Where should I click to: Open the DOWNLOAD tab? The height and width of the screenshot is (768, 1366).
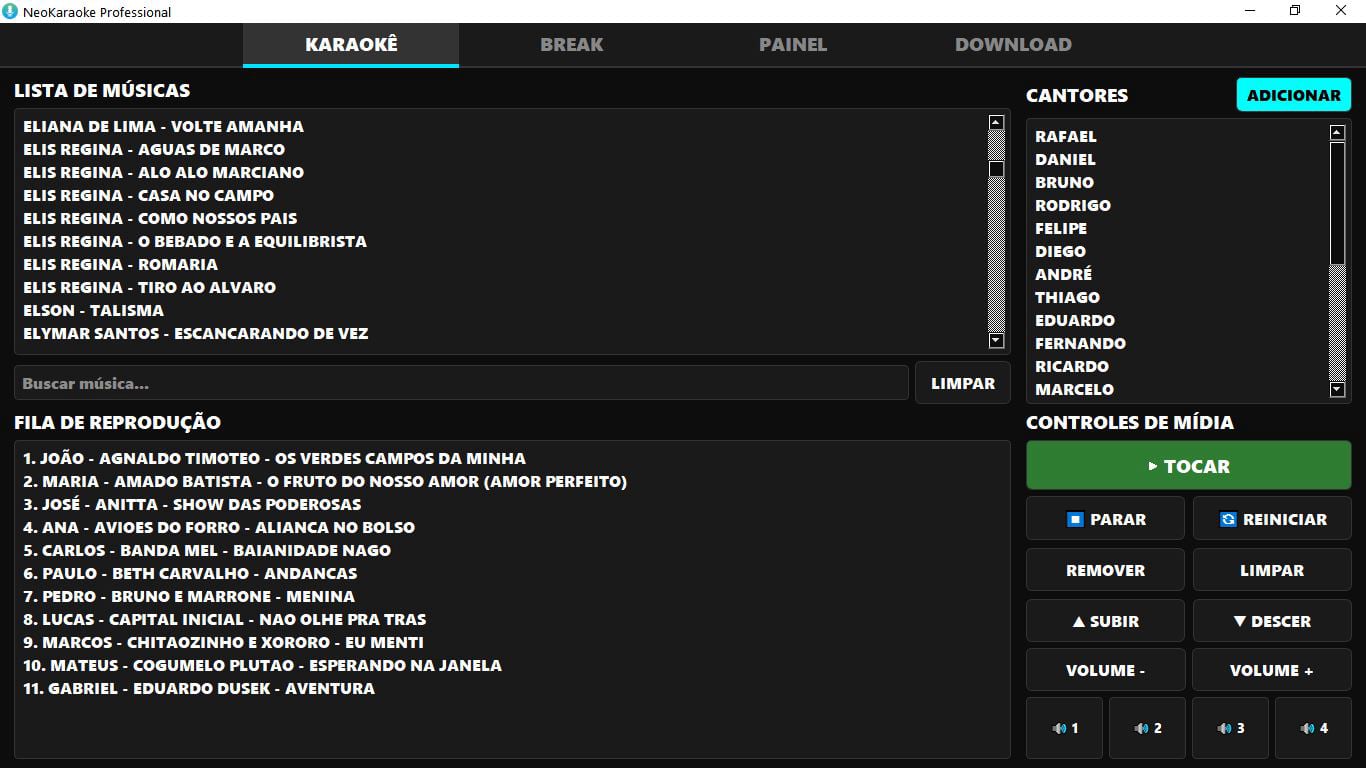(x=1013, y=44)
